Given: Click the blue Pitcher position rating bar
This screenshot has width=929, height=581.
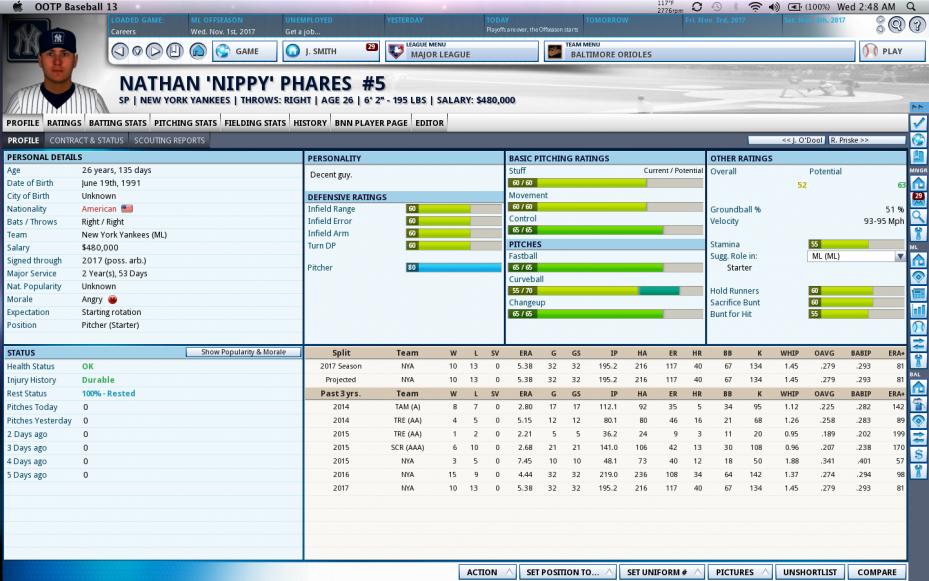Looking at the screenshot, I should click(453, 268).
